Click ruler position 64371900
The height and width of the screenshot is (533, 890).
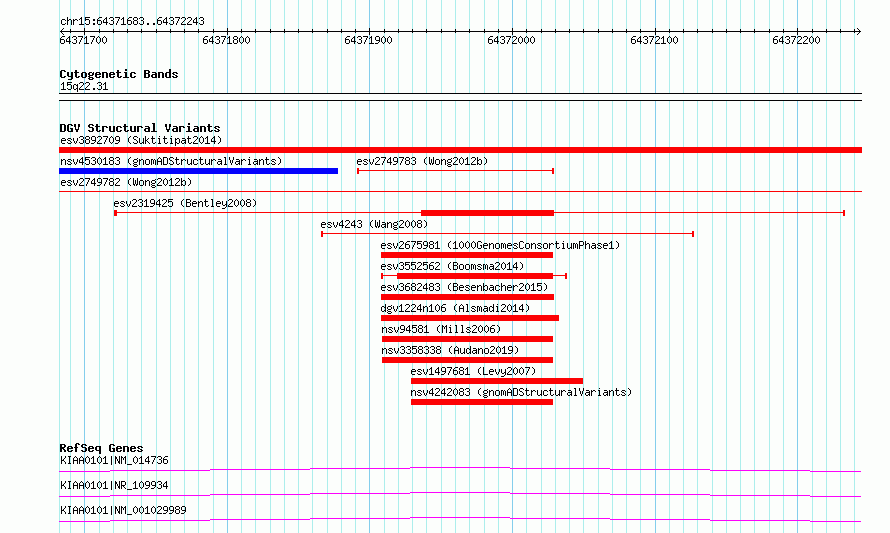click(x=368, y=40)
